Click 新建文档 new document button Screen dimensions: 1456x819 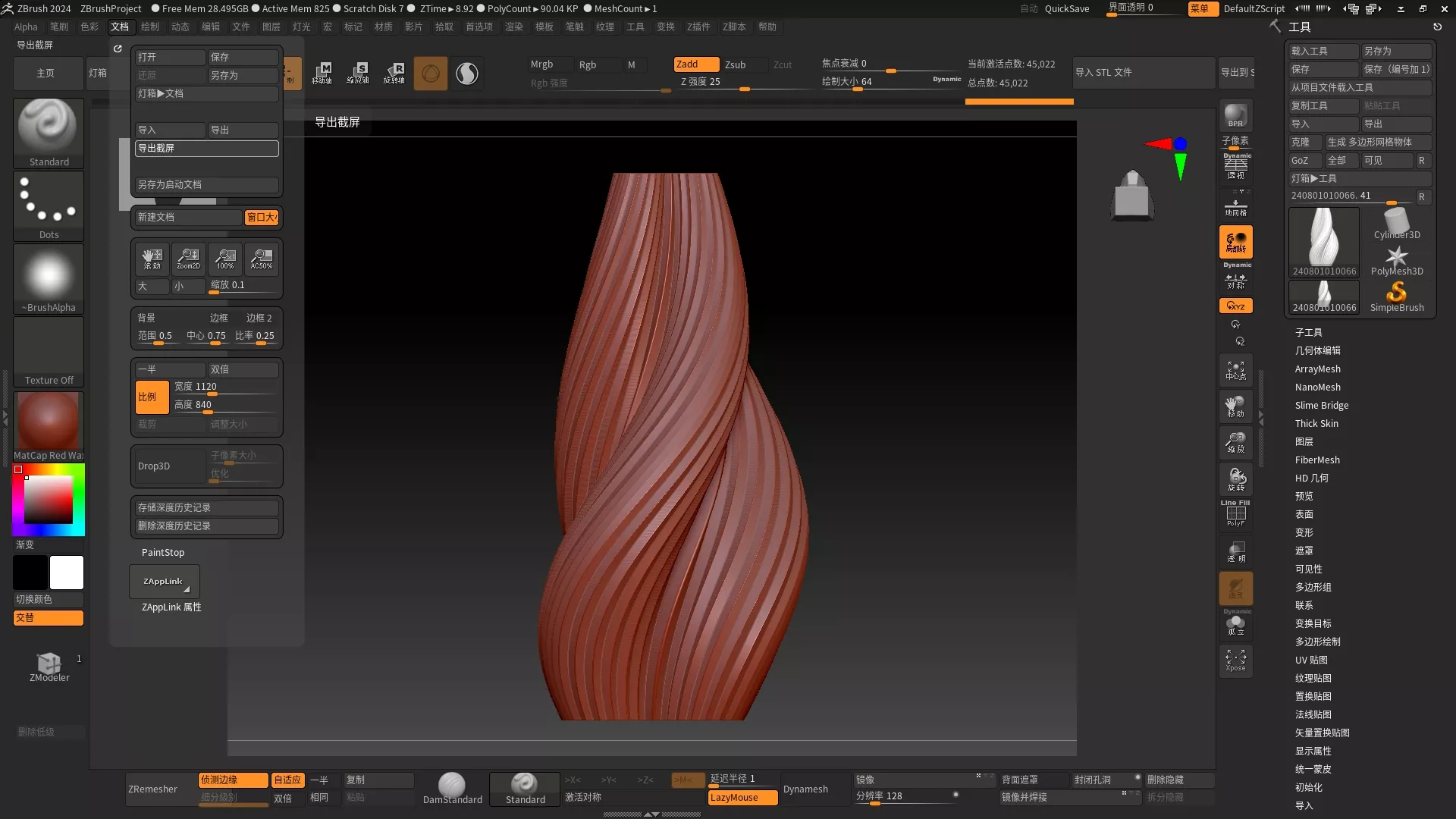[189, 217]
